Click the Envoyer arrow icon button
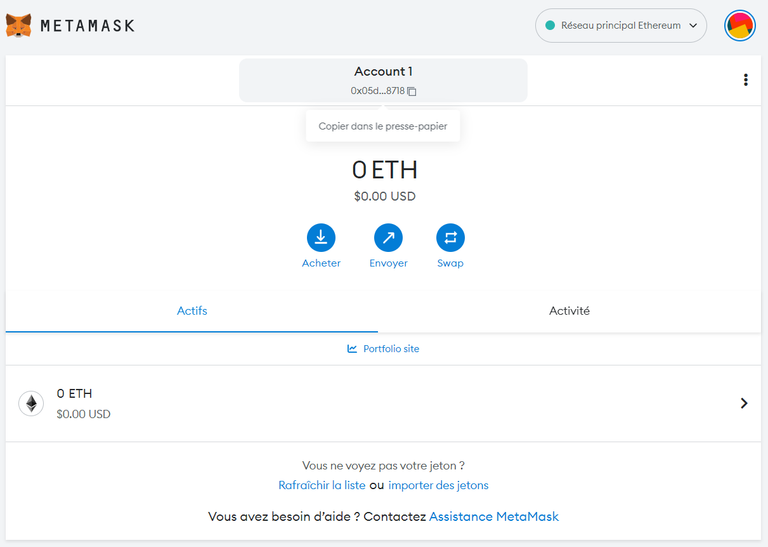 [388, 238]
